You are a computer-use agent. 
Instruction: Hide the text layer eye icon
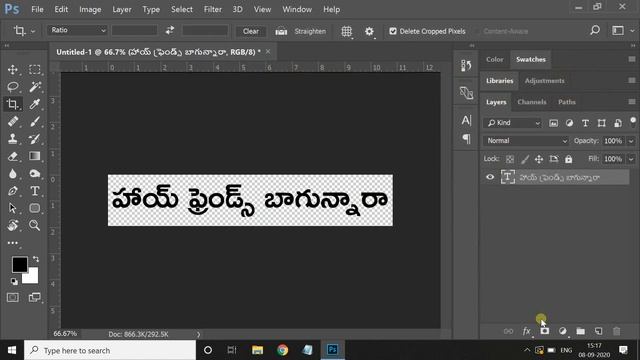(x=490, y=177)
